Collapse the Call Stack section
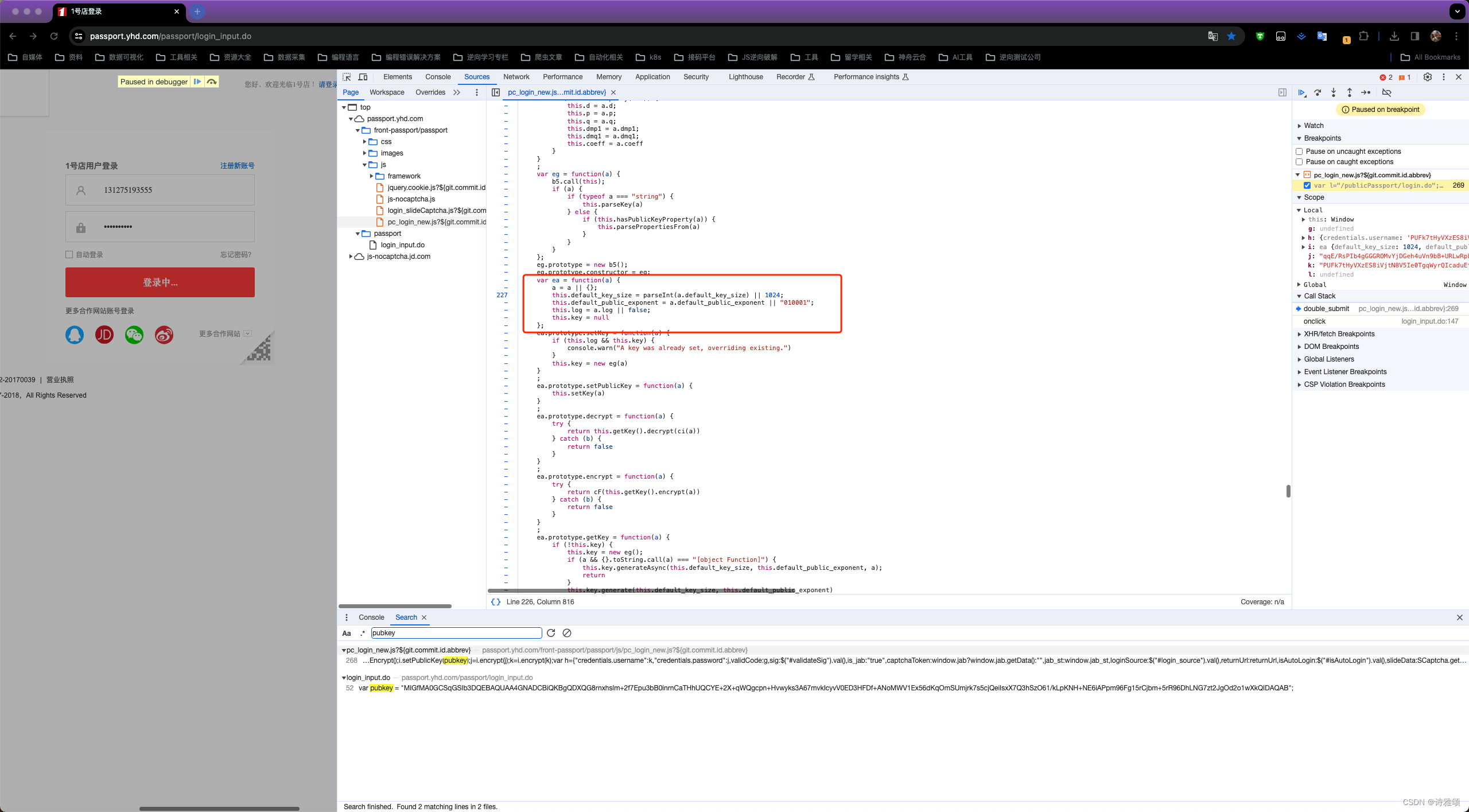The width and height of the screenshot is (1469, 812). [x=1299, y=296]
